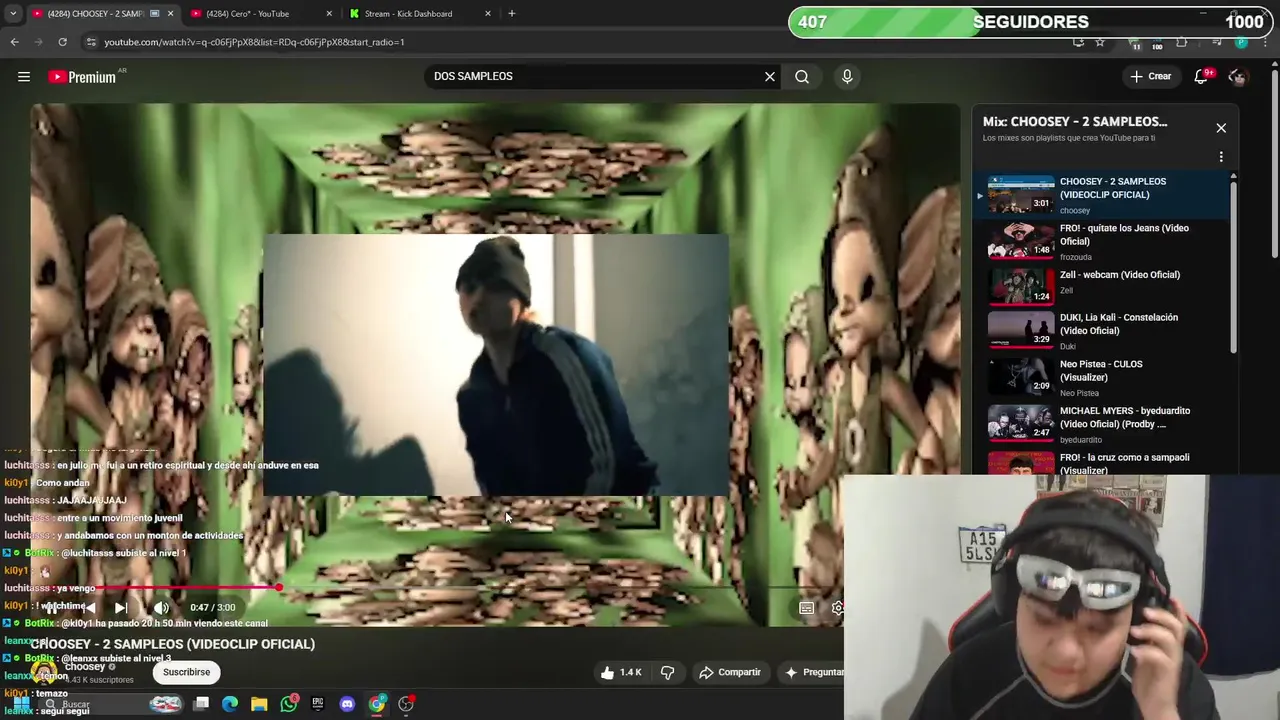
Task: Select Neo Pistea - CULOS (Visualizer)
Action: click(1100, 377)
